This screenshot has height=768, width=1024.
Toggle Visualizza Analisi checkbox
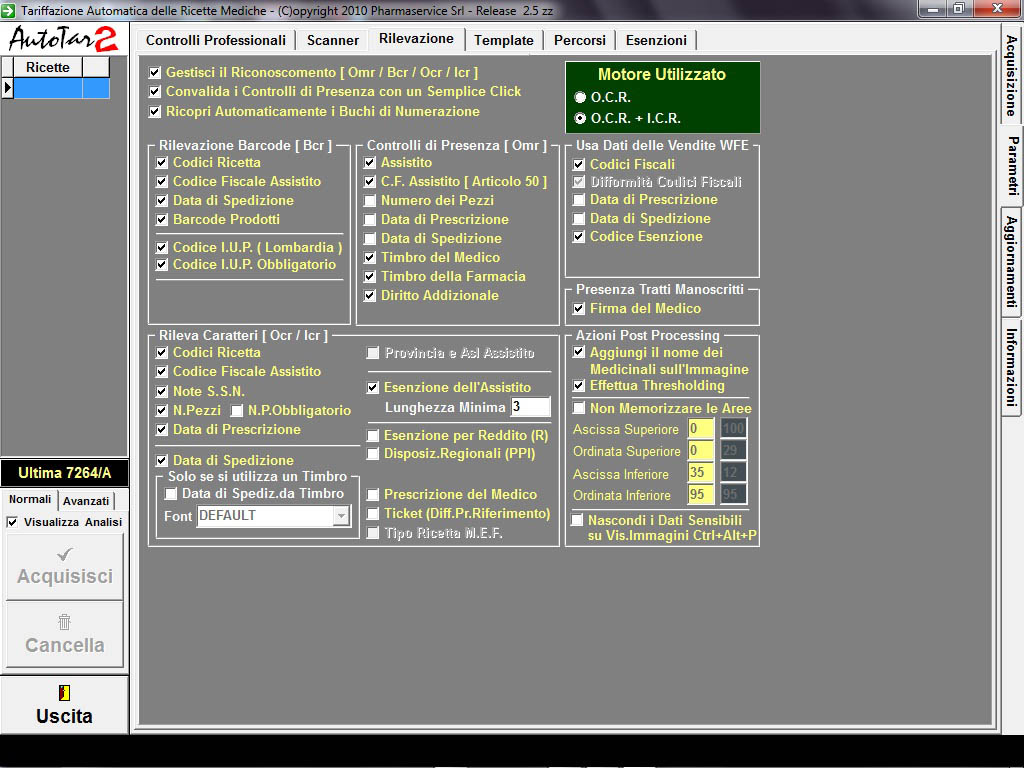tap(12, 522)
